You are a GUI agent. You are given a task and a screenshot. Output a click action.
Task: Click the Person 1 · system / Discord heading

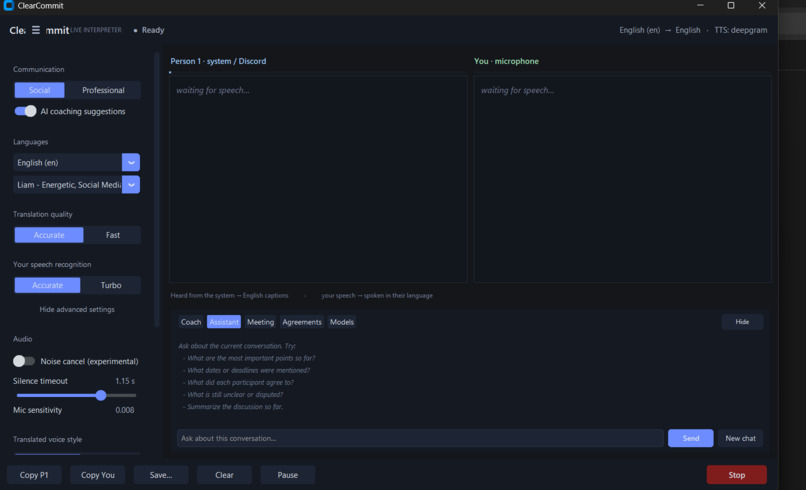tap(218, 61)
